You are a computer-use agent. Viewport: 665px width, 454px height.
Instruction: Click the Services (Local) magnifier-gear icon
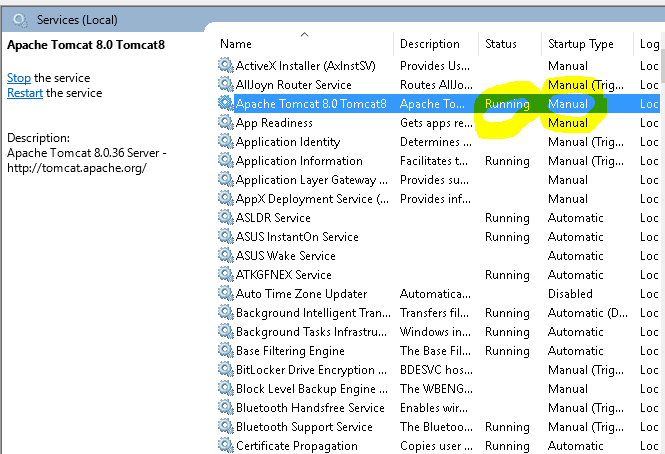point(20,20)
